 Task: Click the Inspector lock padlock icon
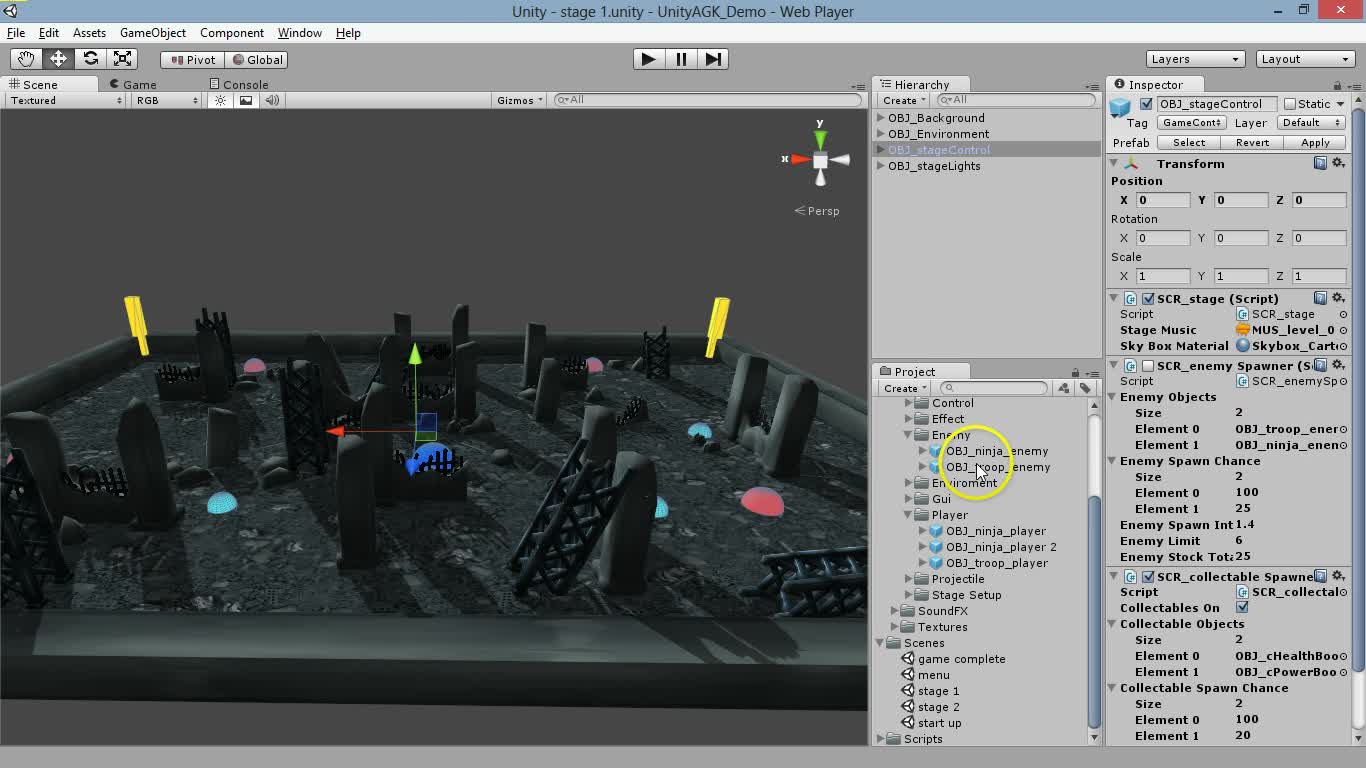(x=1337, y=84)
